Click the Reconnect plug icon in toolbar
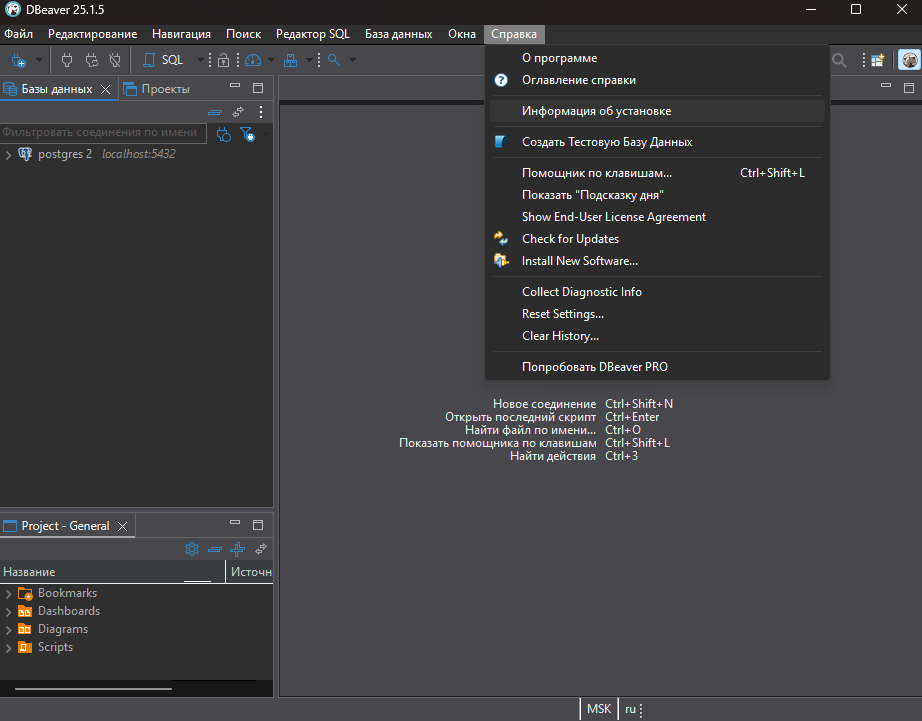The width and height of the screenshot is (922, 721). 91,60
